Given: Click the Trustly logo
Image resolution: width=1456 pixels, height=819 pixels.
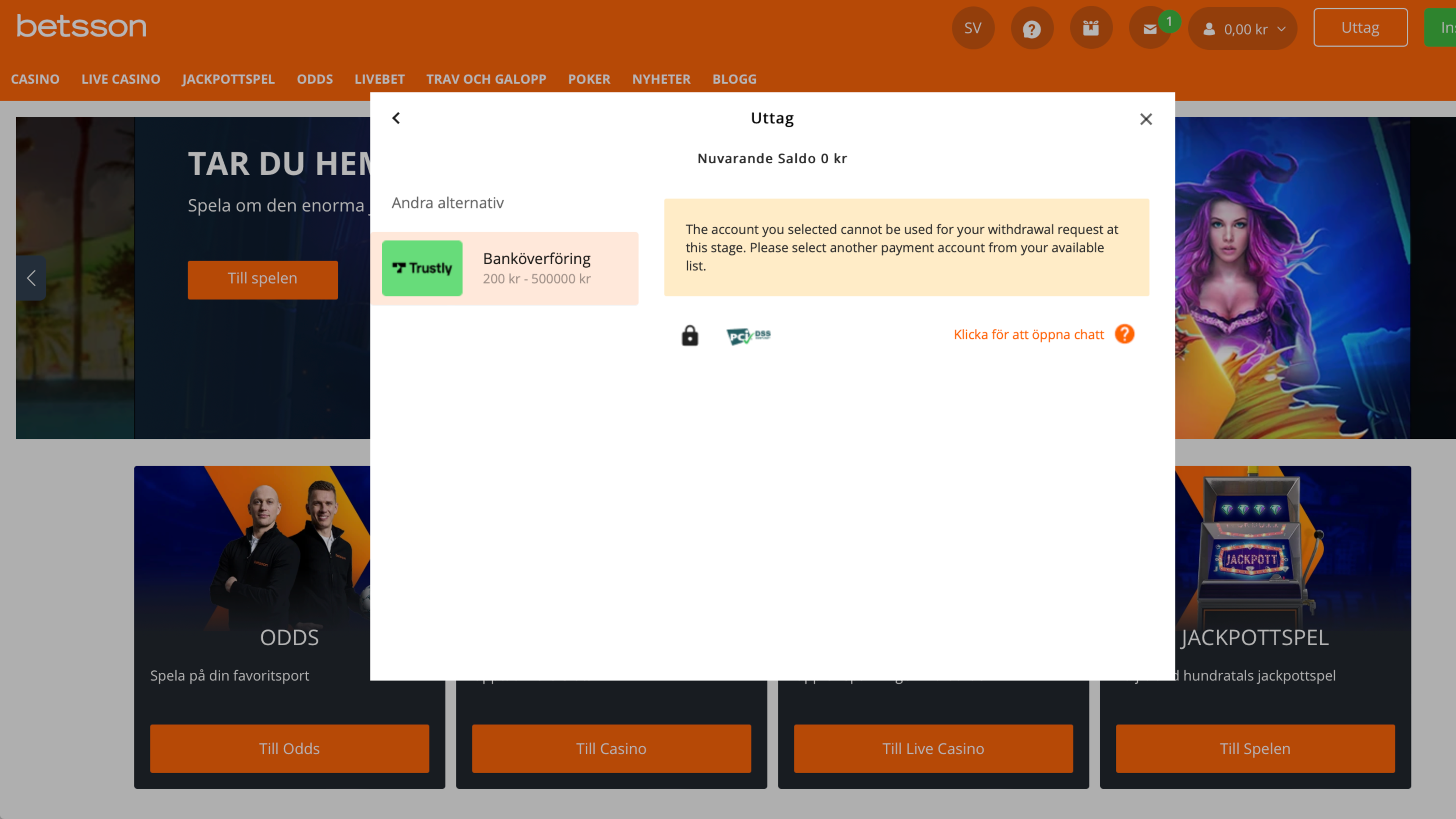Looking at the screenshot, I should coord(422,268).
